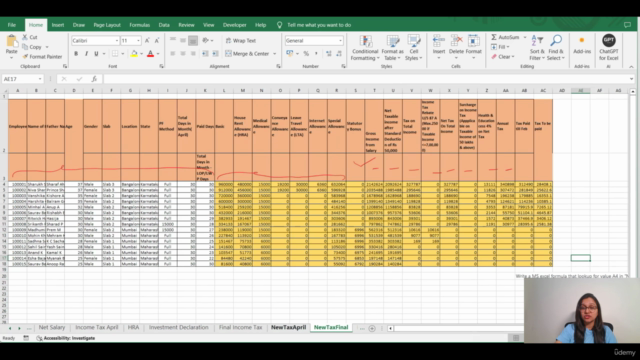Decrease indent in Alignment group
Viewport: 640px width, 360px height.
point(205,53)
